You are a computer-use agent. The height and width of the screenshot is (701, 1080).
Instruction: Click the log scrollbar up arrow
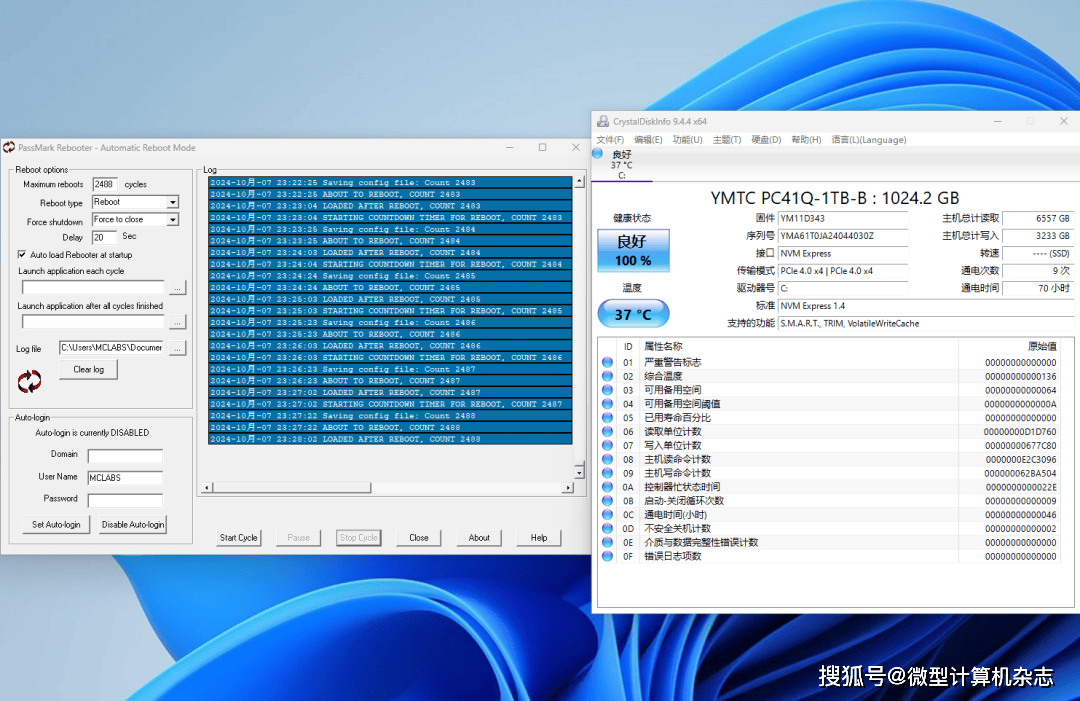(x=579, y=182)
